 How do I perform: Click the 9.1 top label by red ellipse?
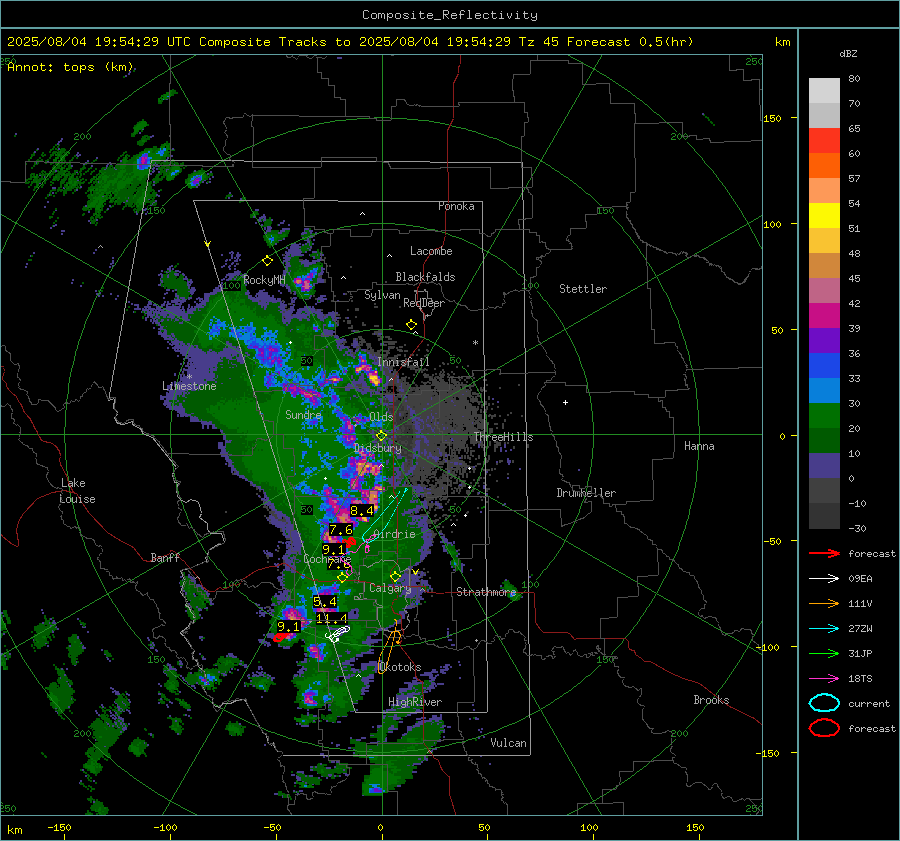point(288,626)
